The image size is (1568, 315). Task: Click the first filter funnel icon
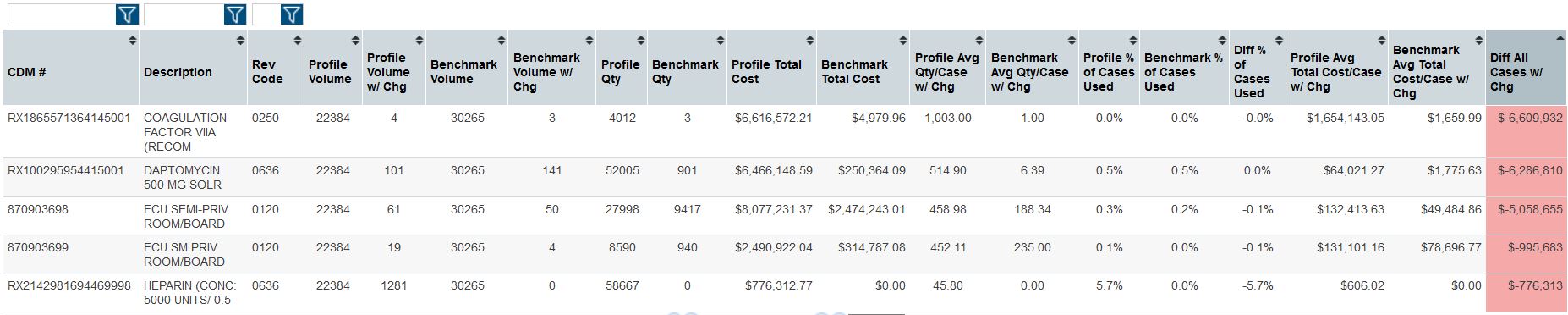coord(127,14)
